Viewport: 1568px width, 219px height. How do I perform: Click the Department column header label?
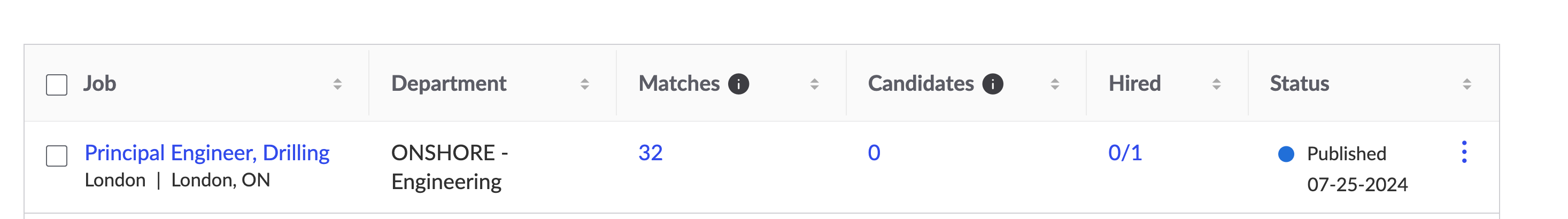click(449, 83)
